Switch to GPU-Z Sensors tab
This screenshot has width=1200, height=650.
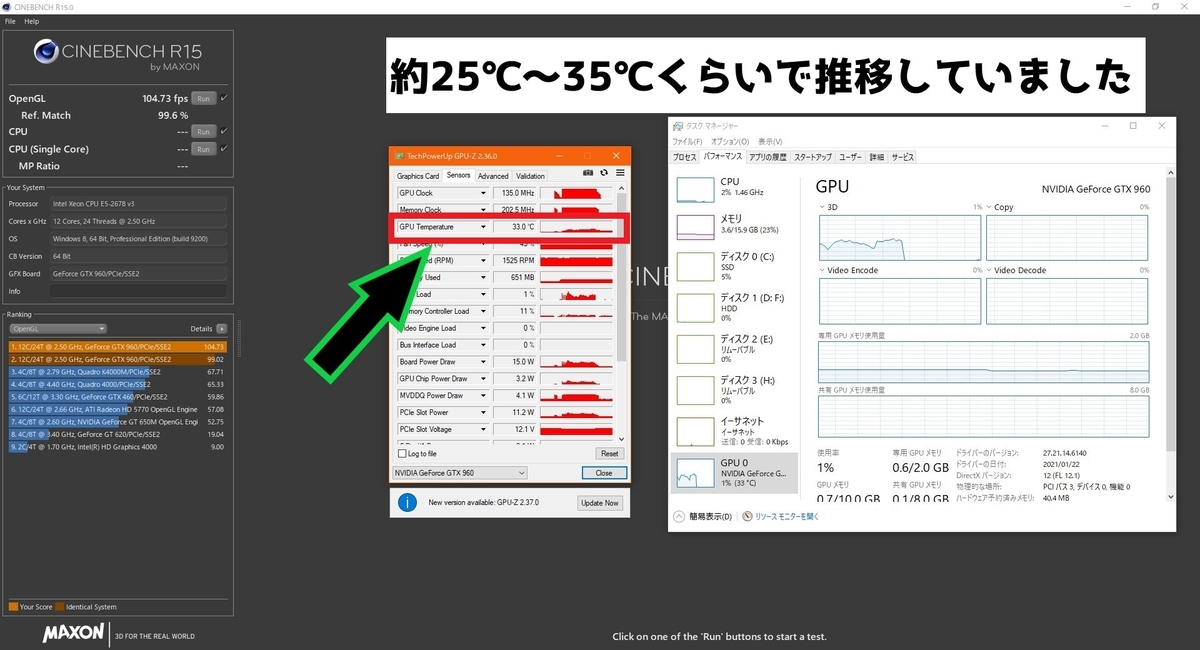458,175
